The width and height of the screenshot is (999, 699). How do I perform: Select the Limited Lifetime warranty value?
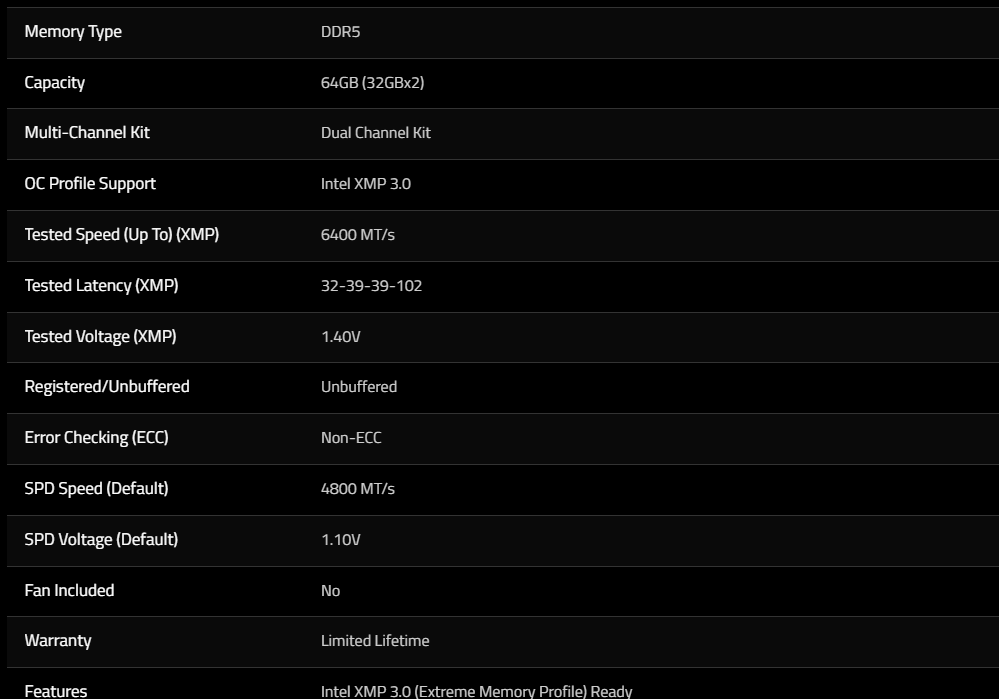375,640
